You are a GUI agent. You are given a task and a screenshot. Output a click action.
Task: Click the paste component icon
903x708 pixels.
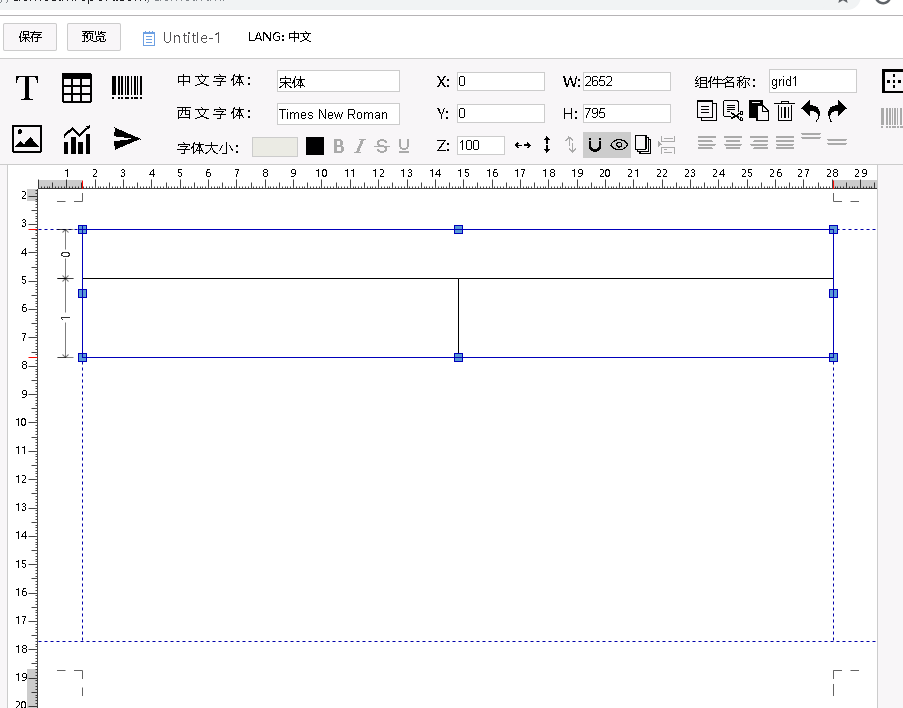[758, 111]
